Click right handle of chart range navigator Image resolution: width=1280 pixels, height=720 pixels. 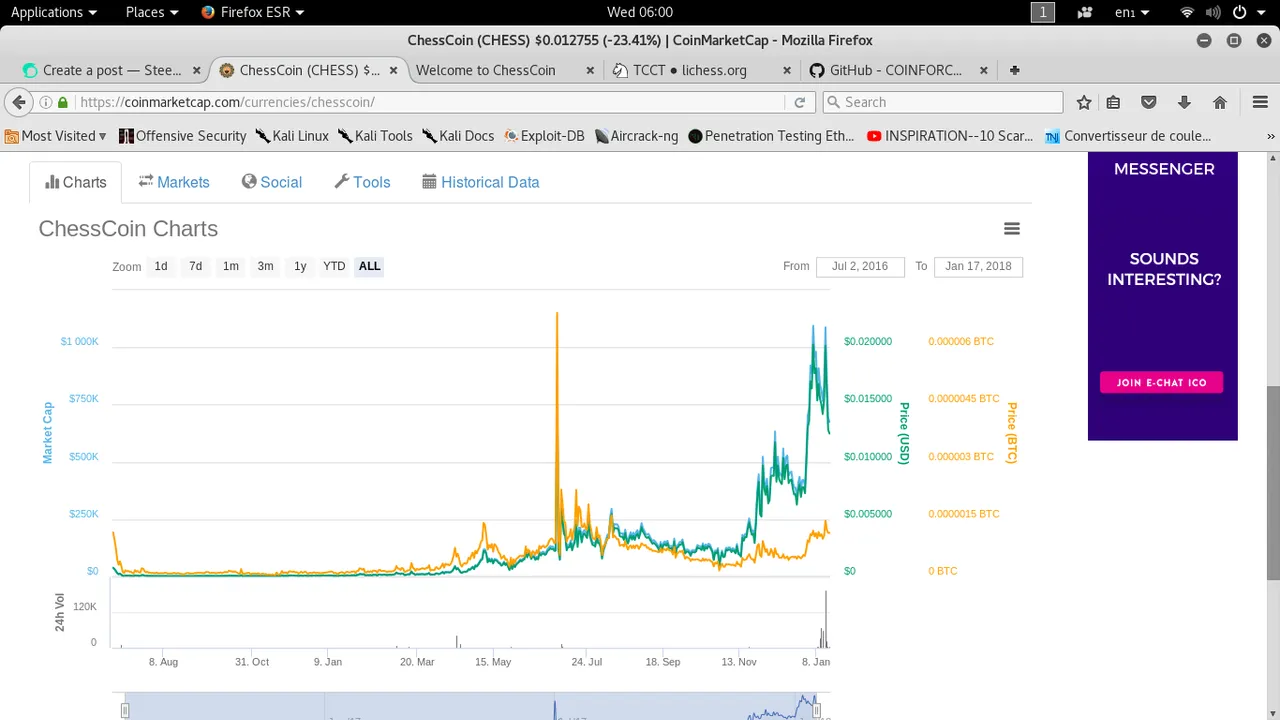[817, 710]
